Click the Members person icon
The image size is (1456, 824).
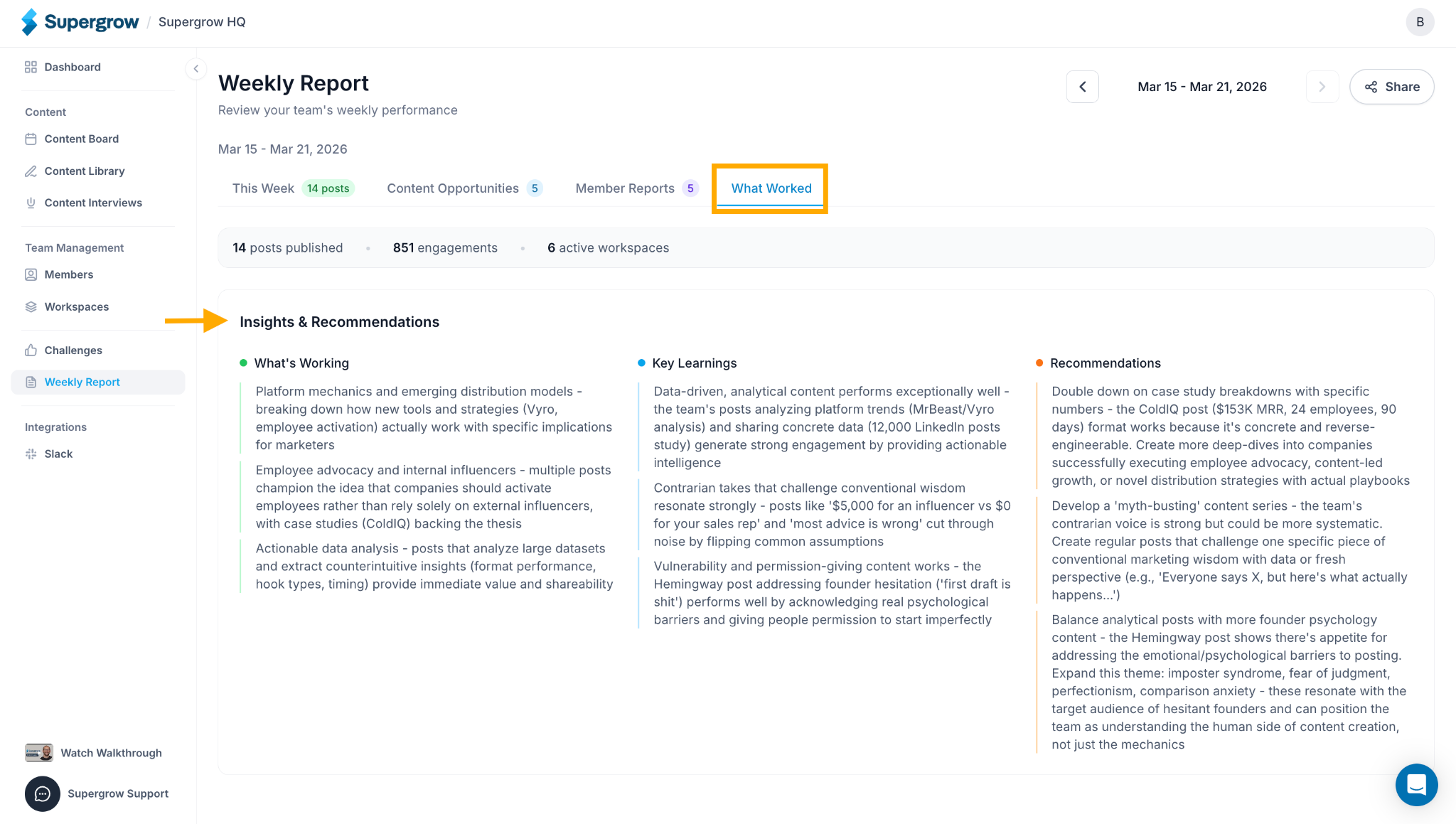(x=31, y=274)
